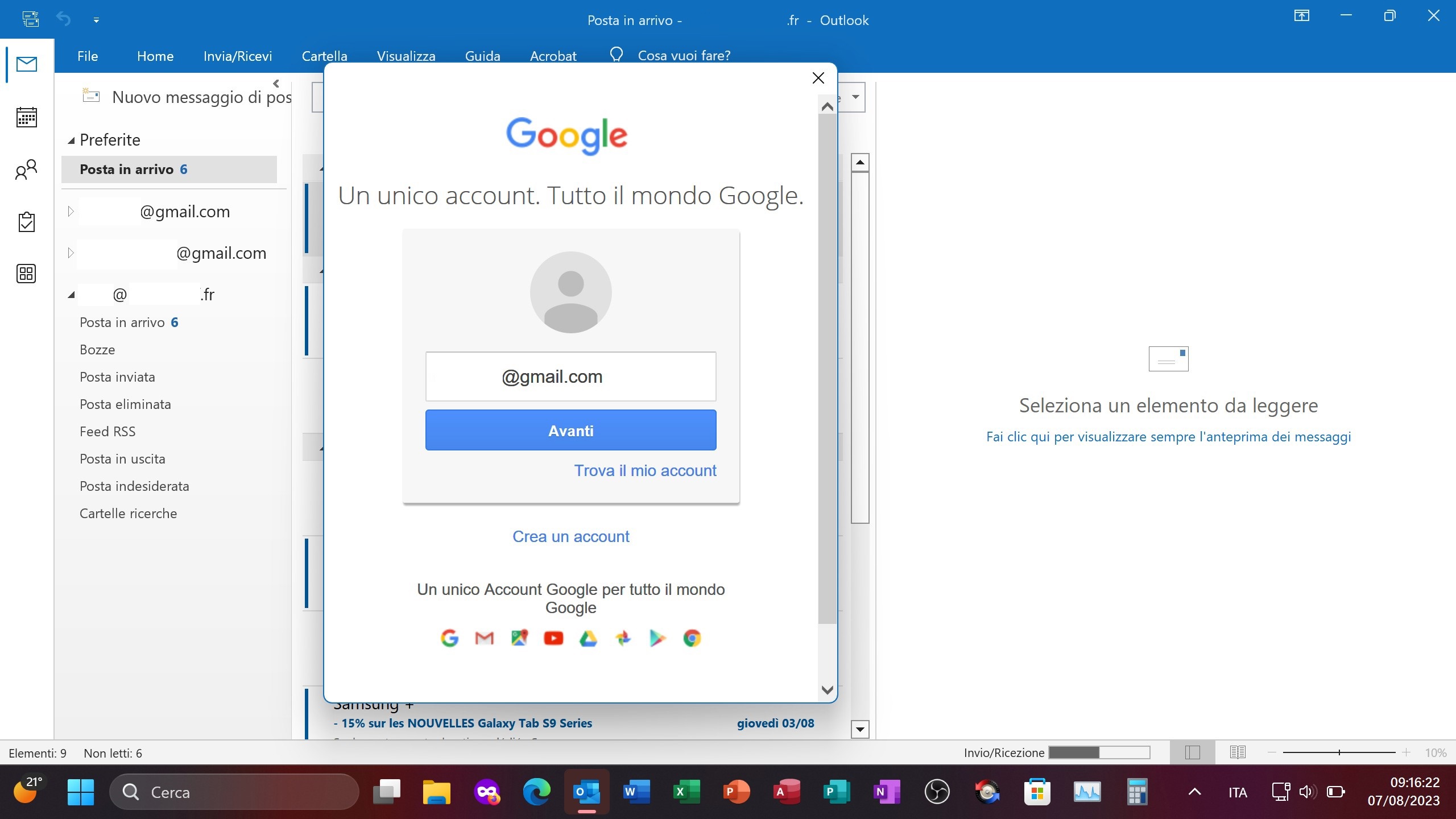This screenshot has width=1456, height=819.
Task: Open the dropdown arrow right of Google dialog
Action: coord(855,97)
